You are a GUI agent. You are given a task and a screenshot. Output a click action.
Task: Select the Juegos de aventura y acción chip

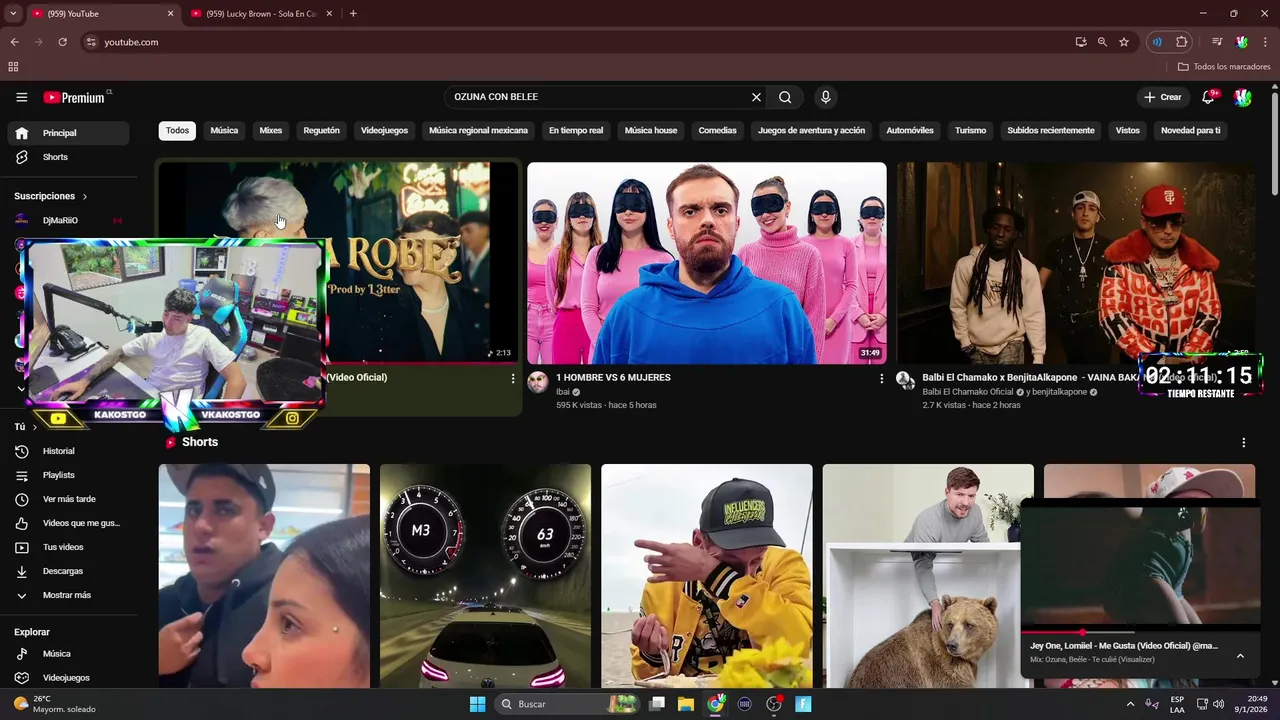coord(811,130)
